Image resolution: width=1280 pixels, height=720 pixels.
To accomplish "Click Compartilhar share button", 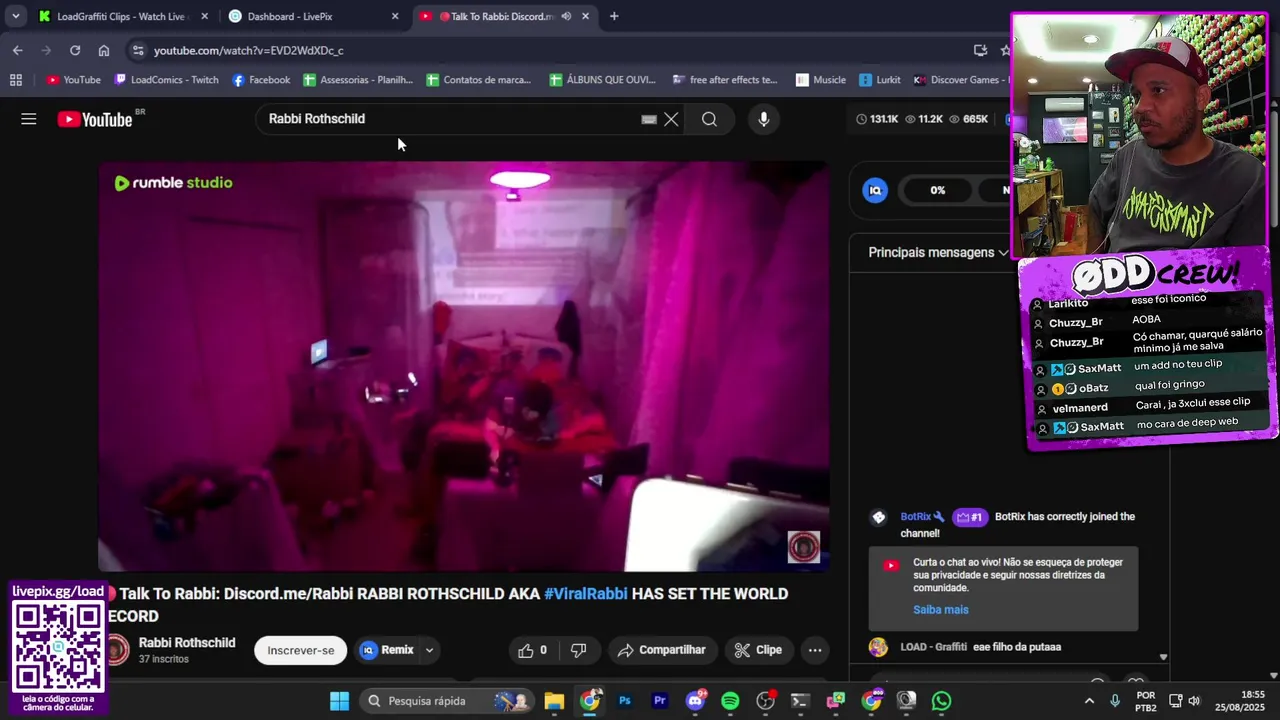I will [661, 650].
